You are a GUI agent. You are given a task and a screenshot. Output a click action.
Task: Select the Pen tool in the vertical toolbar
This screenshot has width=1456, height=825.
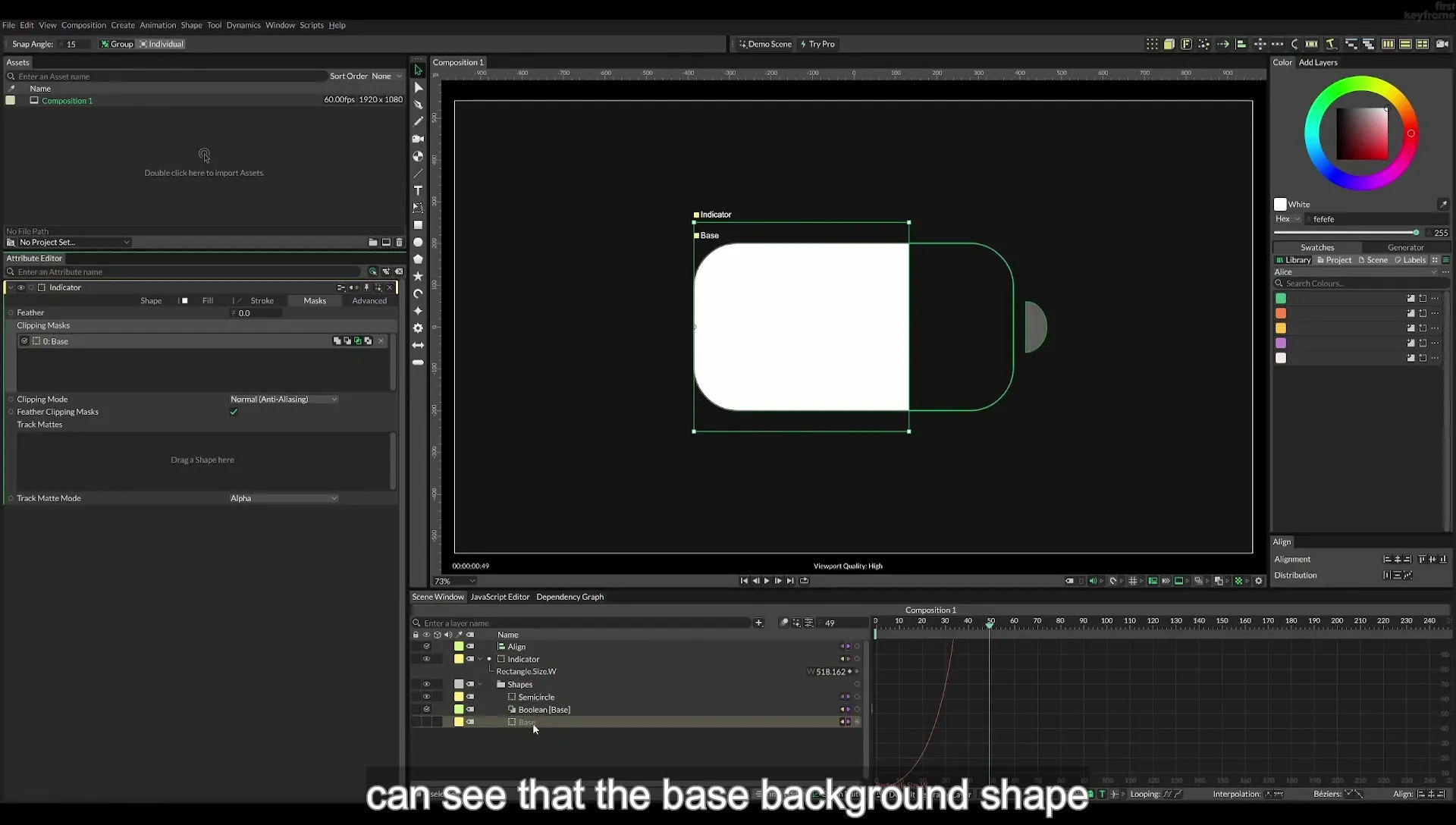click(418, 105)
